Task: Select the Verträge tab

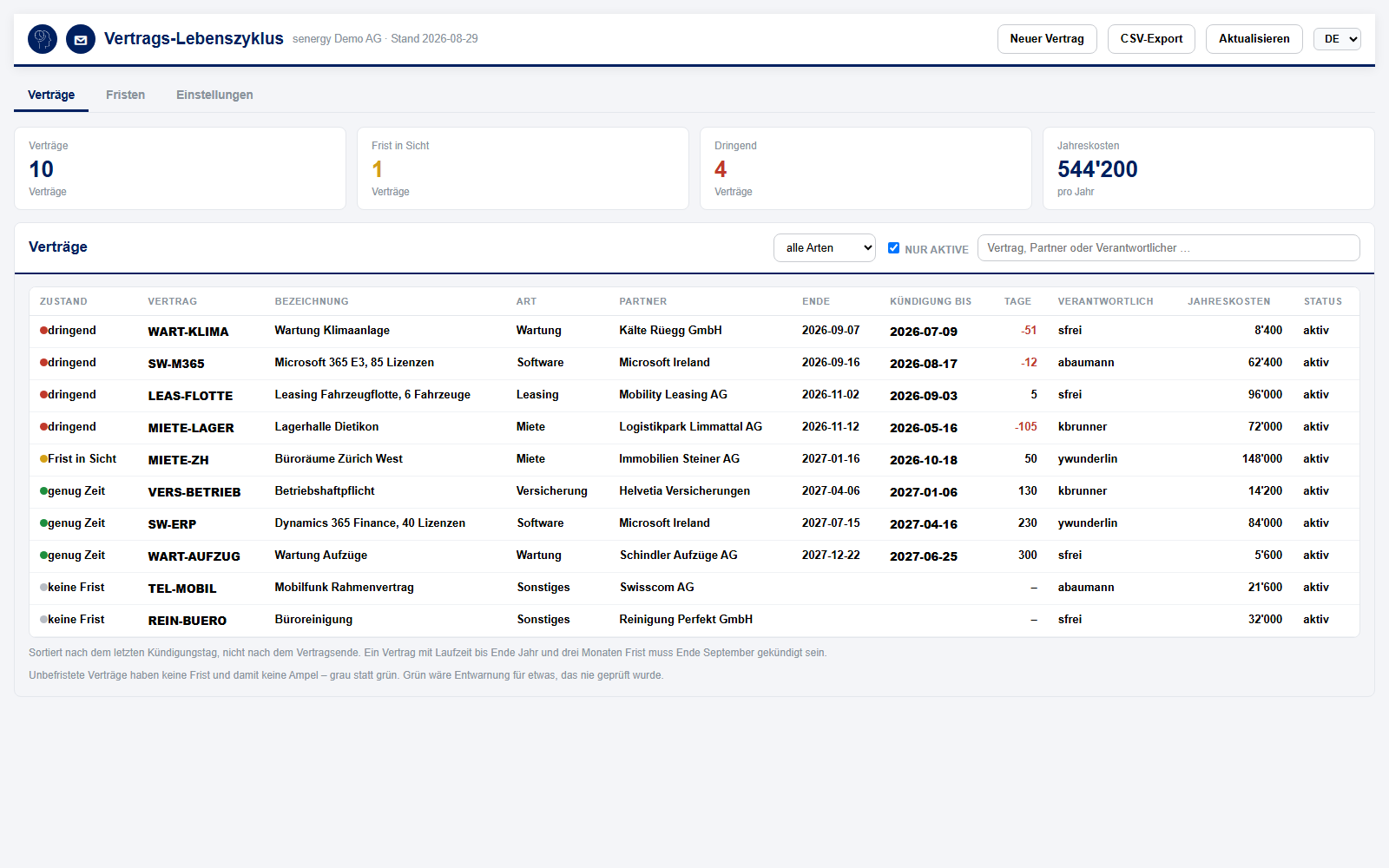Action: (x=51, y=95)
